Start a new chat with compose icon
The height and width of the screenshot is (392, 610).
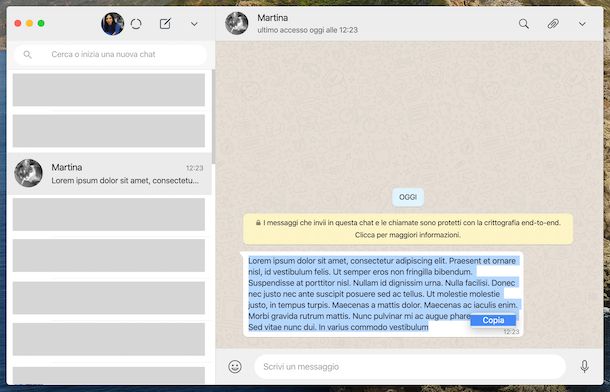coord(165,24)
